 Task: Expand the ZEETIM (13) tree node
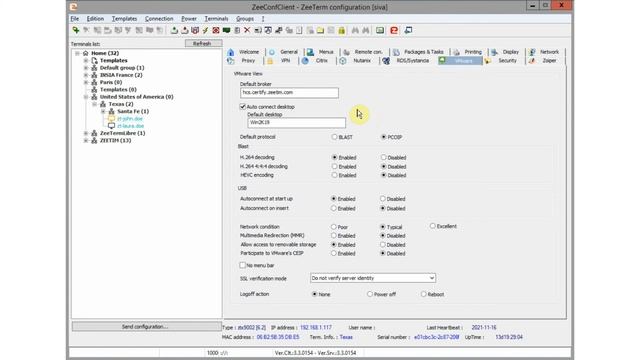86,140
